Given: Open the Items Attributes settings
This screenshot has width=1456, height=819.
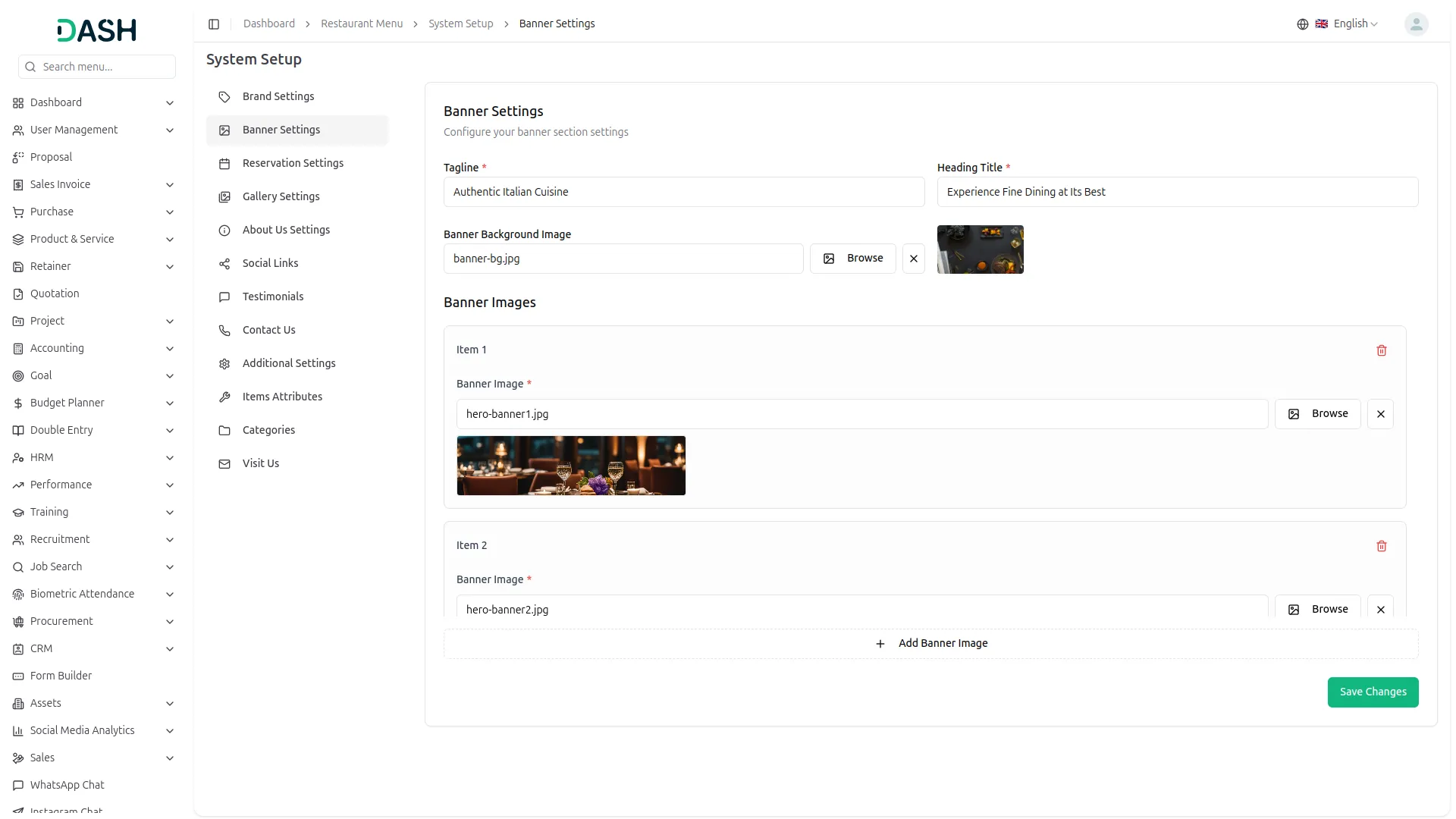Looking at the screenshot, I should [282, 397].
